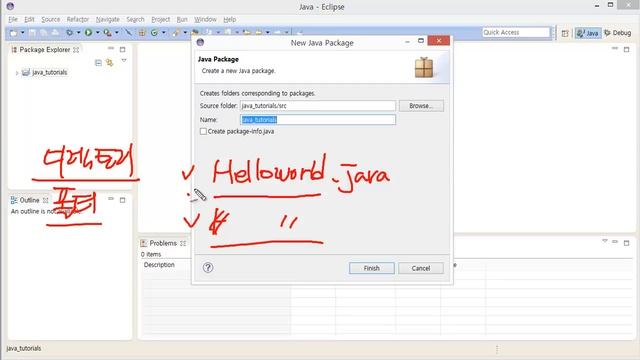Maximize the Package Explorer panel
The width and height of the screenshot is (640, 360).
(x=122, y=49)
